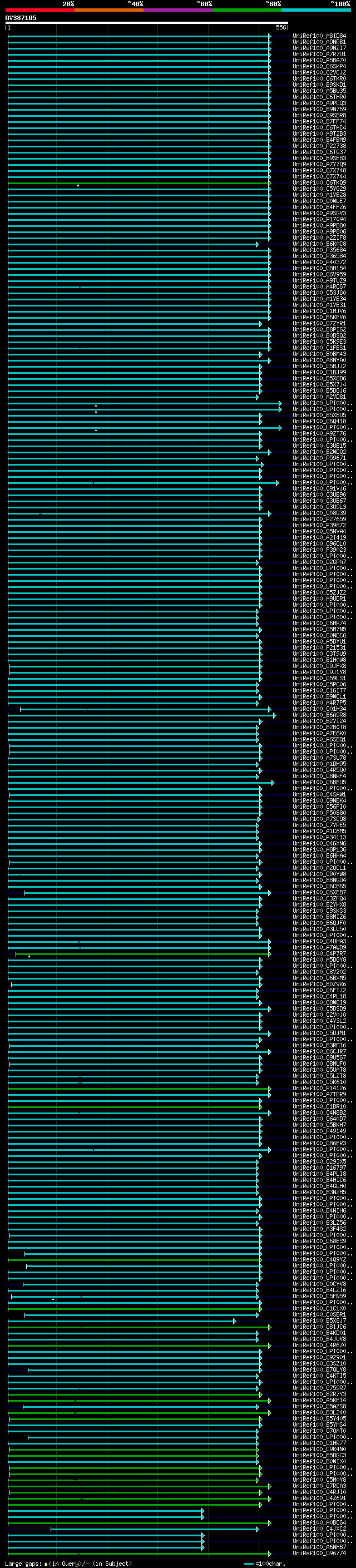The height and width of the screenshot is (1568, 356).
Task: Click label UniRef100_B7FF74
Action: tap(319, 121)
